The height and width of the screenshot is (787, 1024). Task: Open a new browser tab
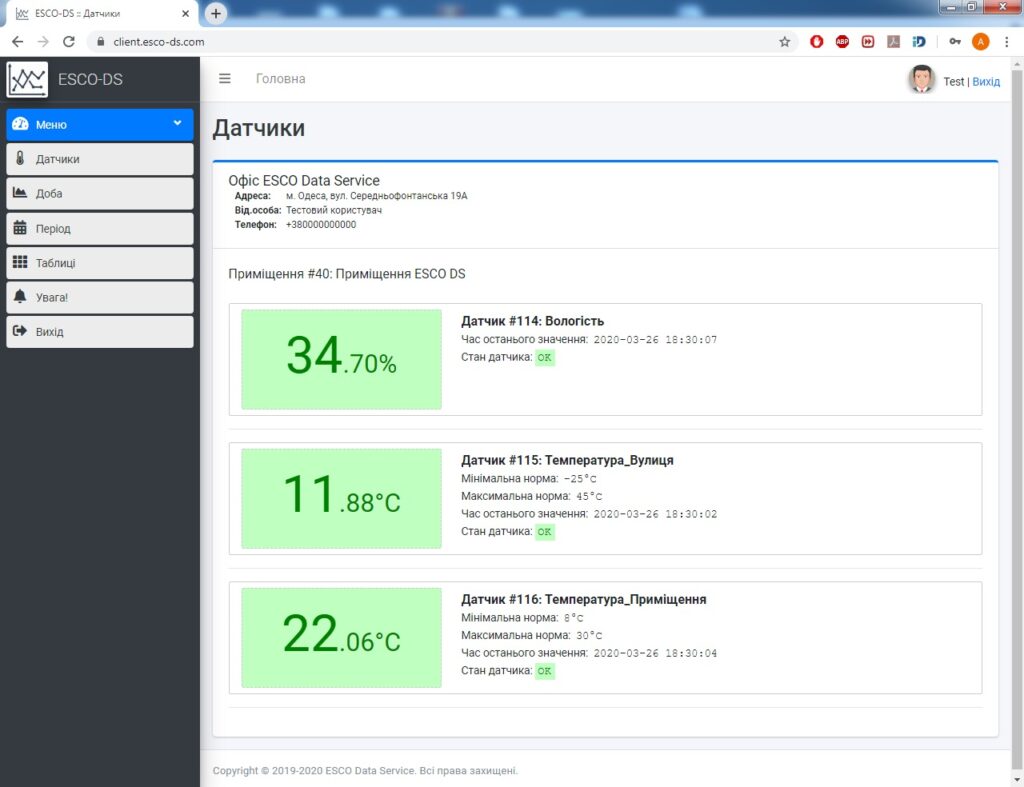[216, 13]
